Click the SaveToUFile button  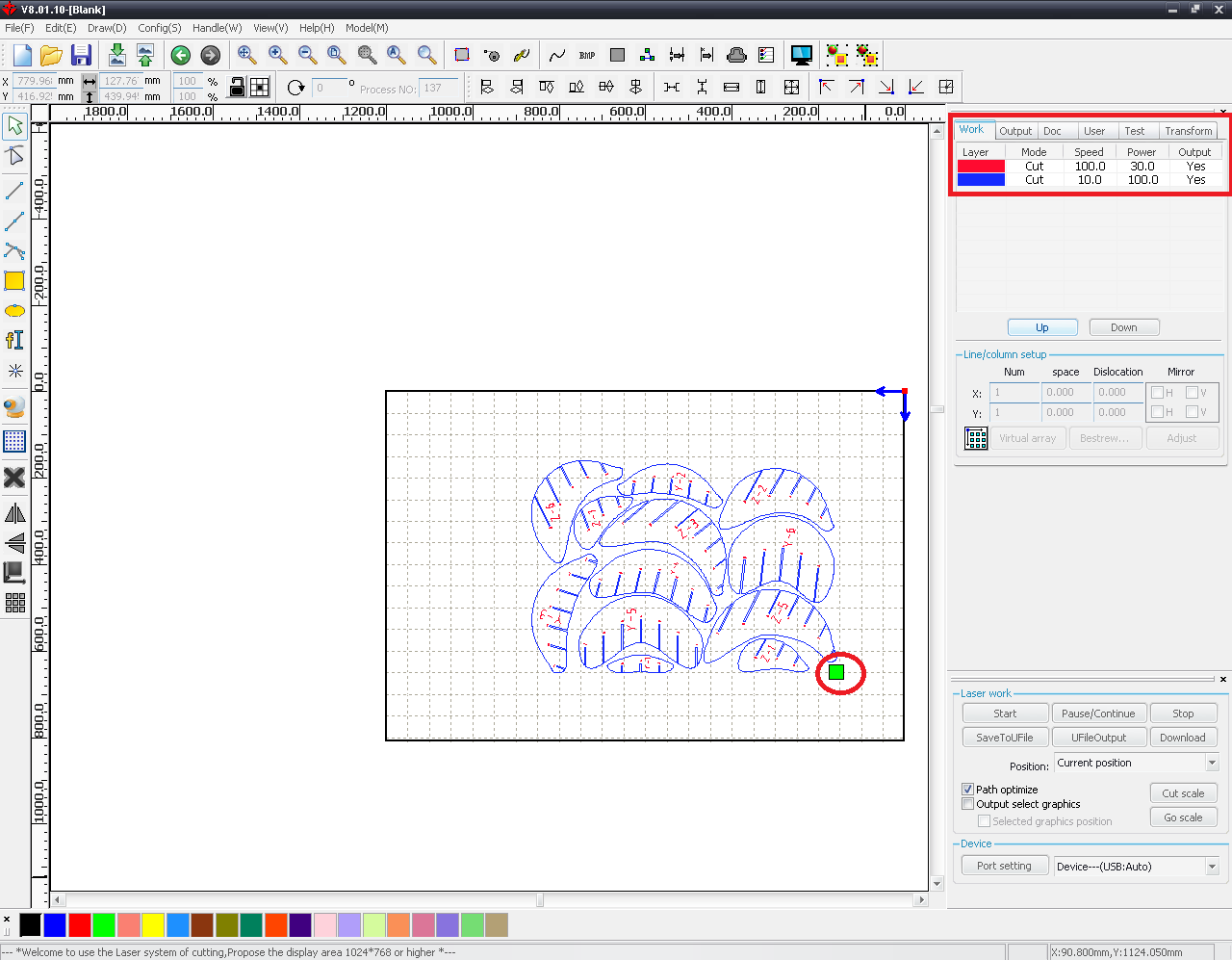(1005, 738)
